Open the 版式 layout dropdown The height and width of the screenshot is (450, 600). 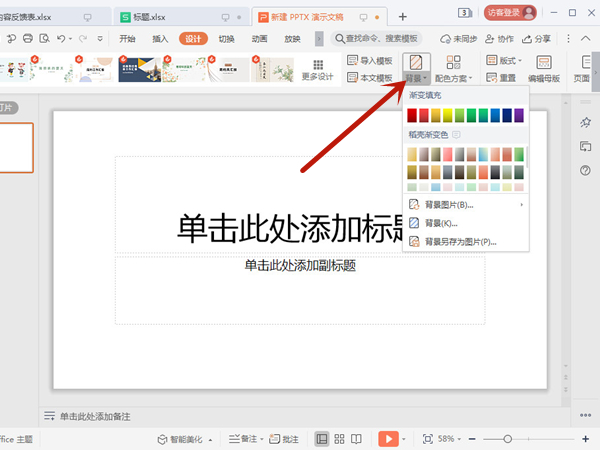click(x=504, y=61)
